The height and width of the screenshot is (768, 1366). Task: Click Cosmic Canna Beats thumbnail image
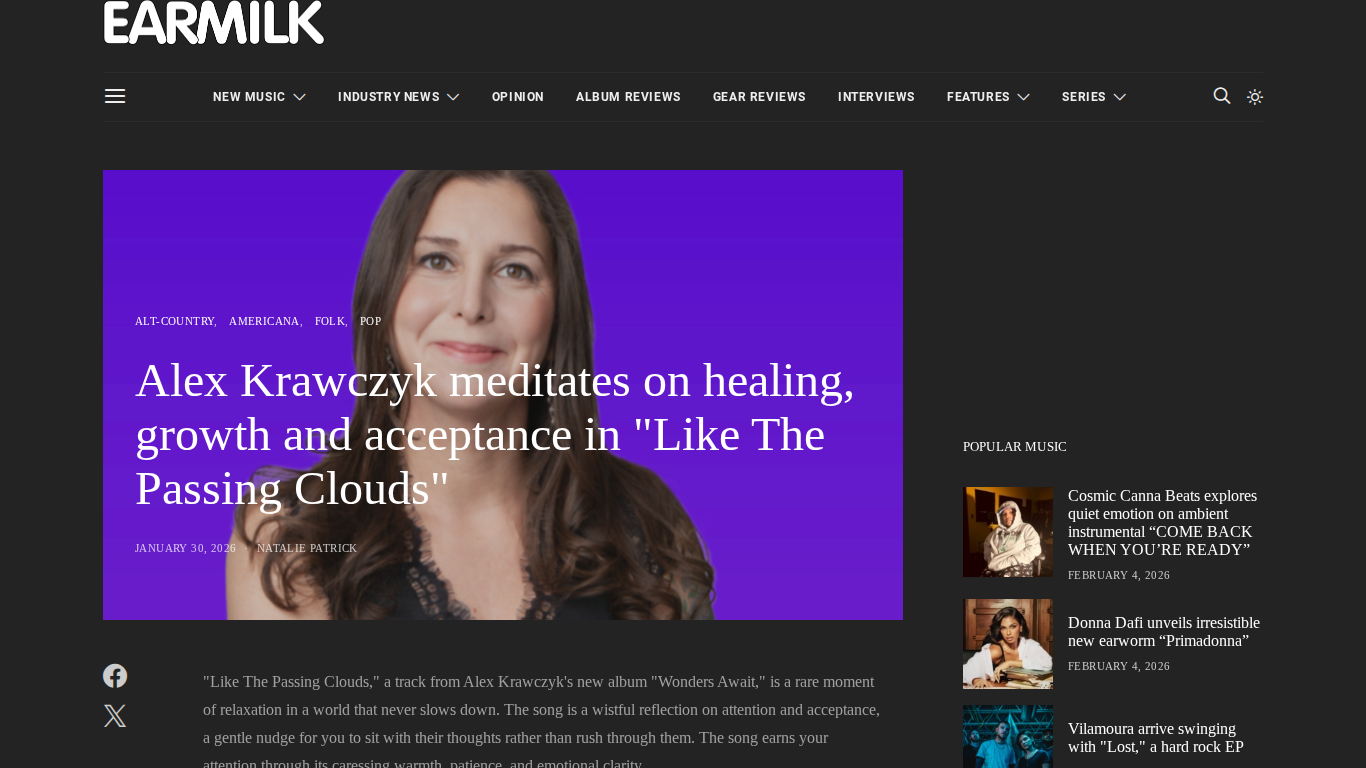pyautogui.click(x=1008, y=532)
